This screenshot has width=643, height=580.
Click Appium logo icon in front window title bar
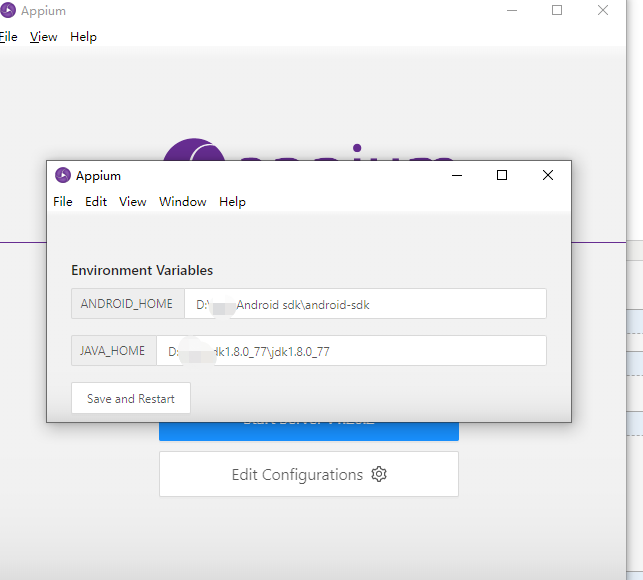point(63,175)
